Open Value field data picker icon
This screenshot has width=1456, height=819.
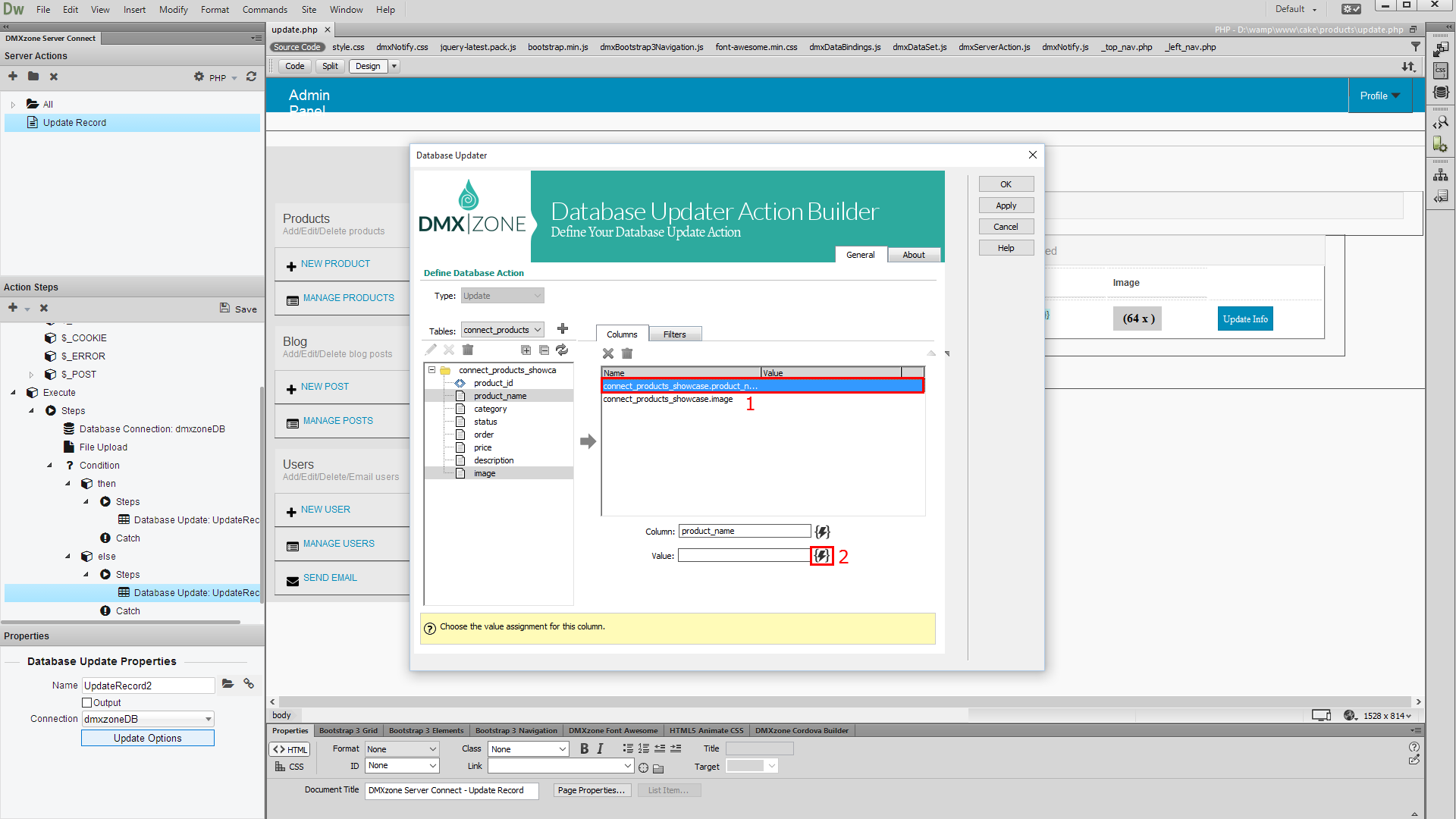pos(822,556)
